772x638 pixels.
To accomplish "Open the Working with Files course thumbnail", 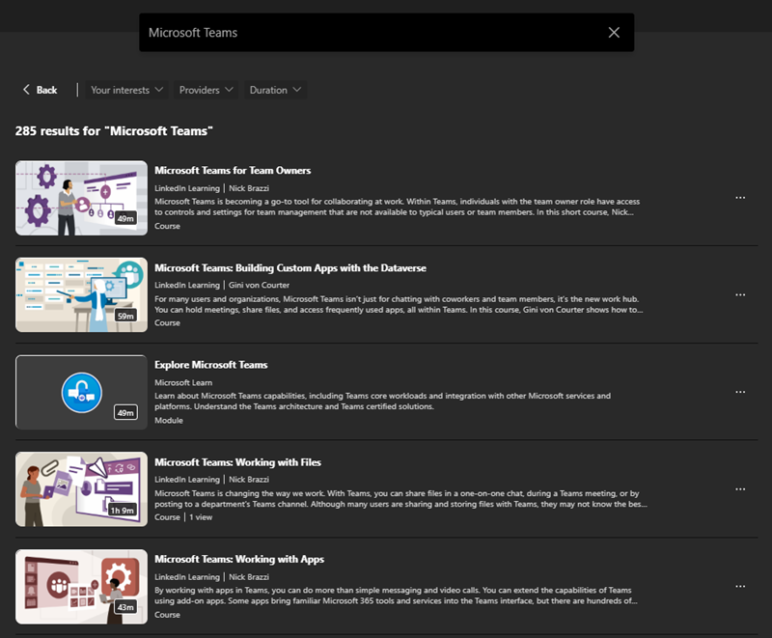I will [81, 489].
